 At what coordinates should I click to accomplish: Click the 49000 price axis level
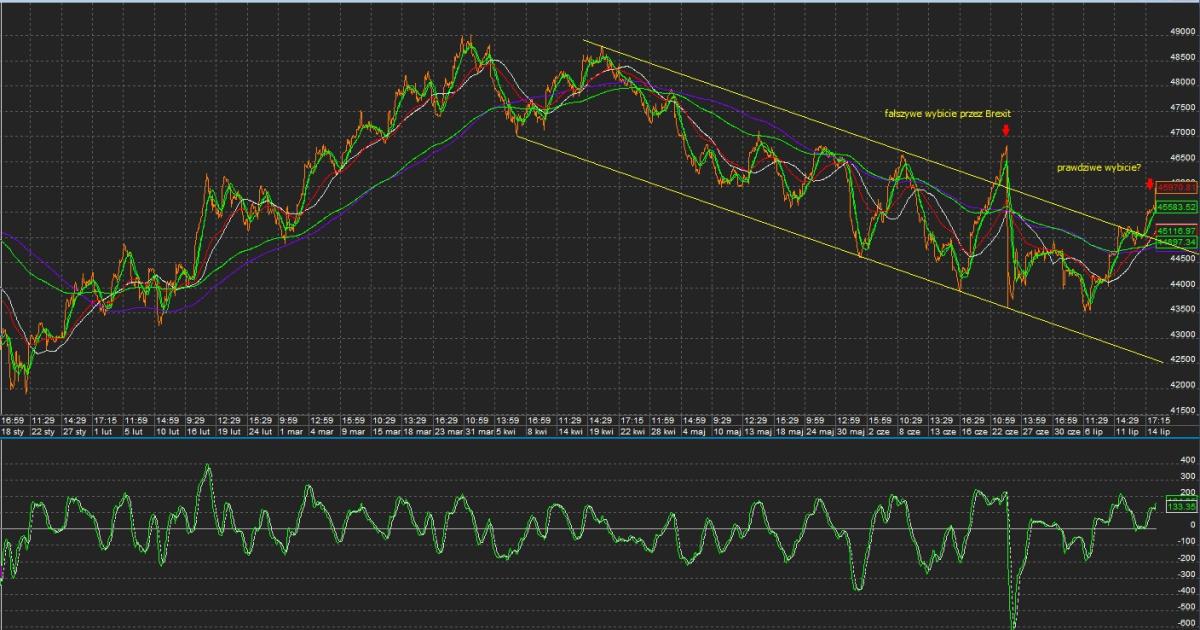click(1182, 31)
